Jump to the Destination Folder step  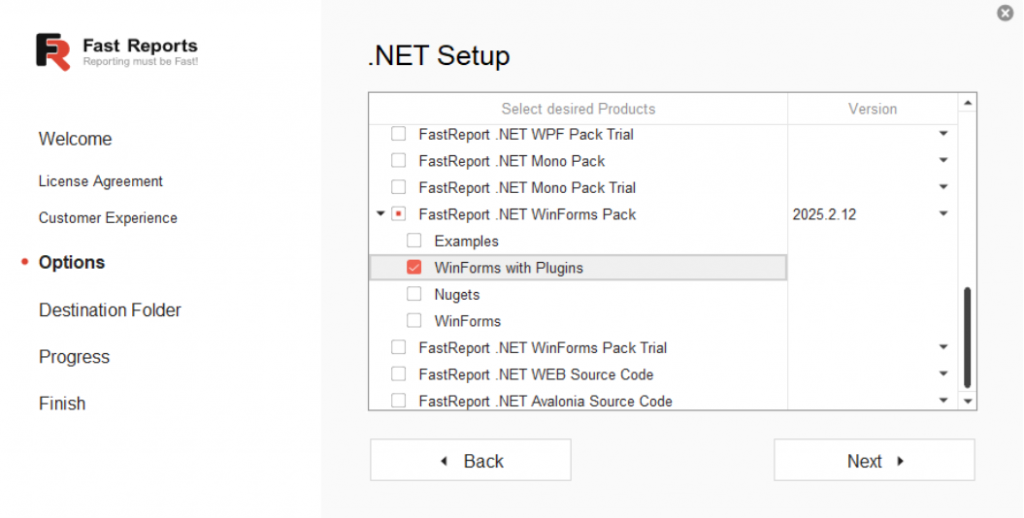tap(110, 310)
